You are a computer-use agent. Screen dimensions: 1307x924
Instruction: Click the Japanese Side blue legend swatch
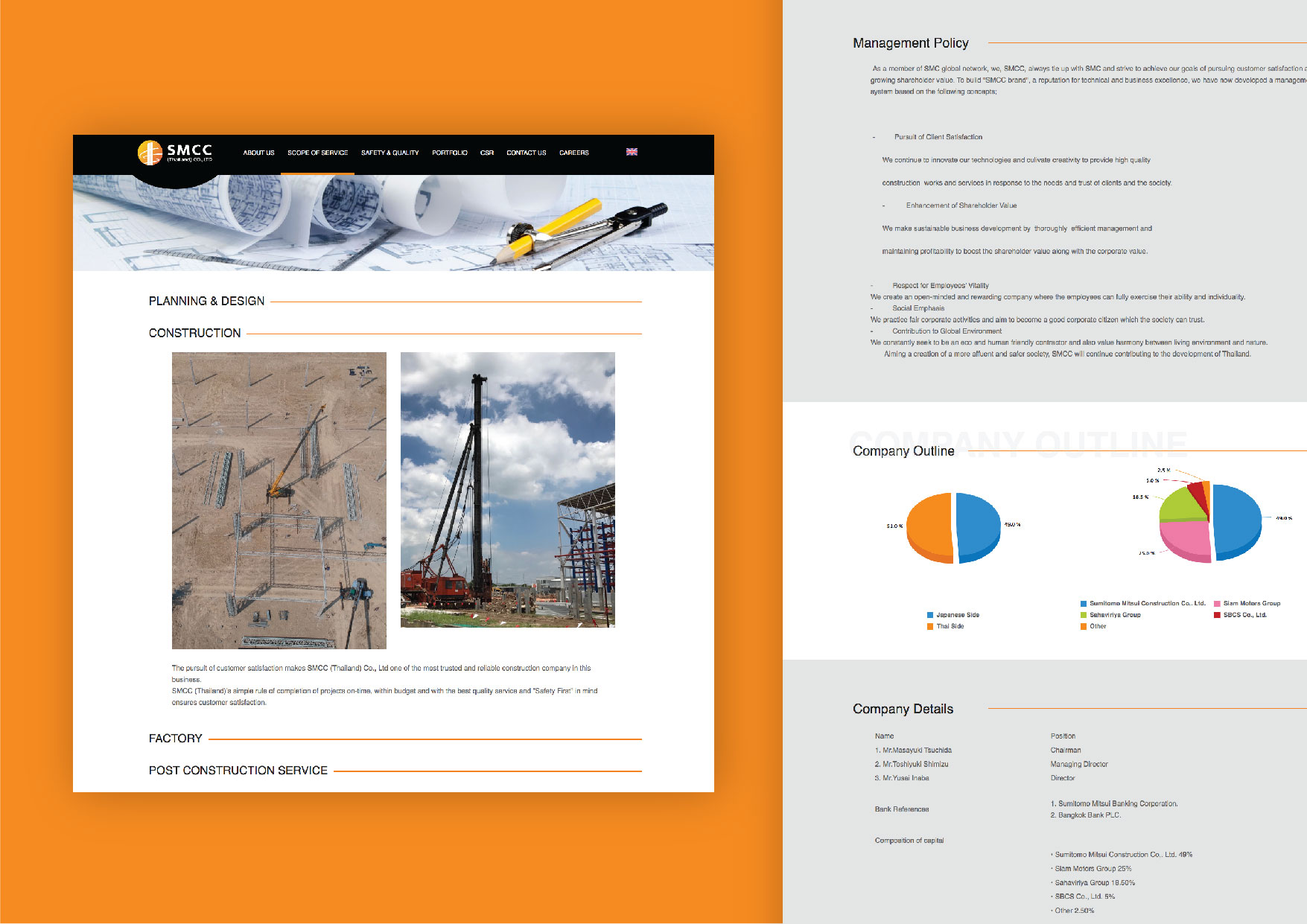coord(930,615)
